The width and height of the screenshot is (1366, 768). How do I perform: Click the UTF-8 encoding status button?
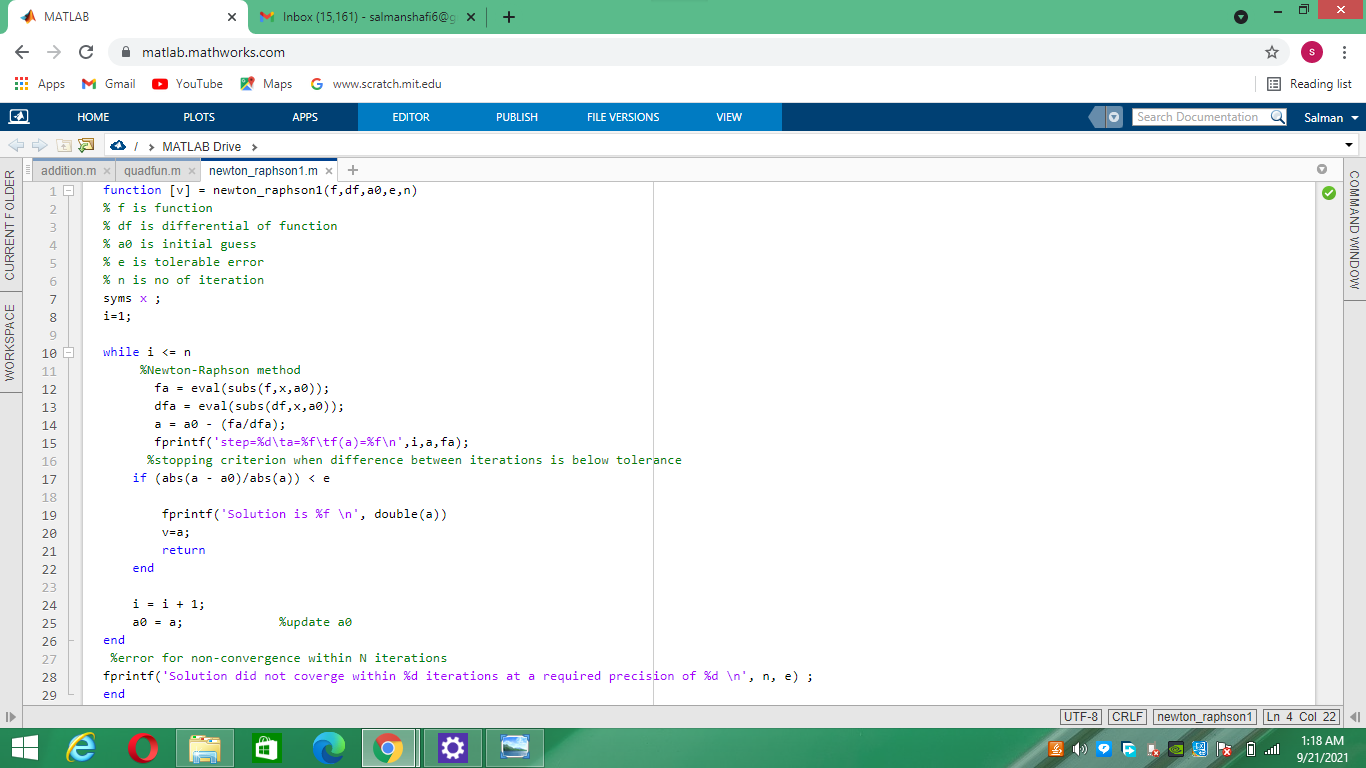[1082, 716]
